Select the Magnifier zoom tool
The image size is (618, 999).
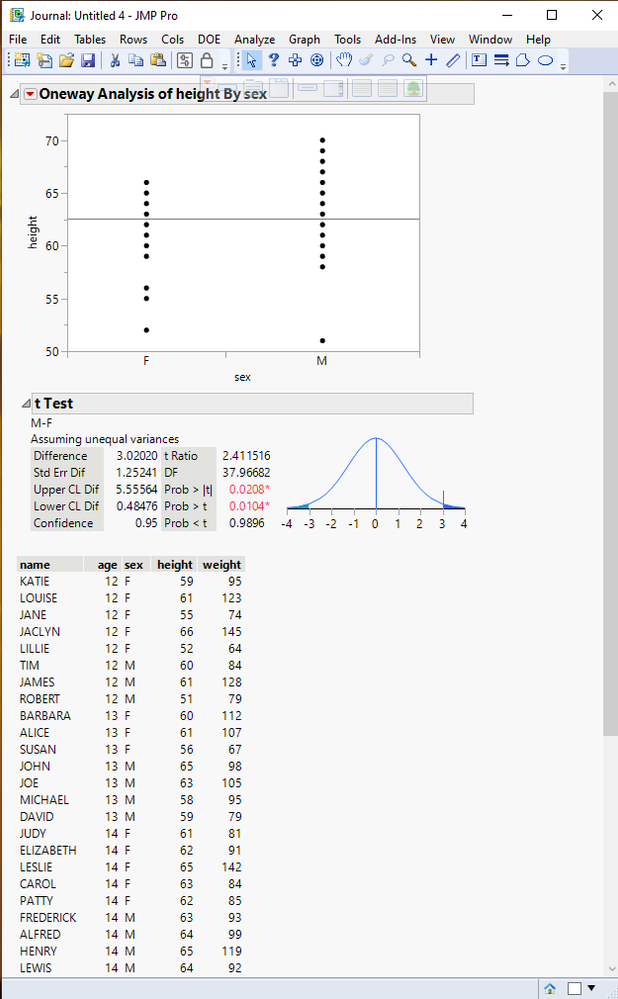click(409, 61)
